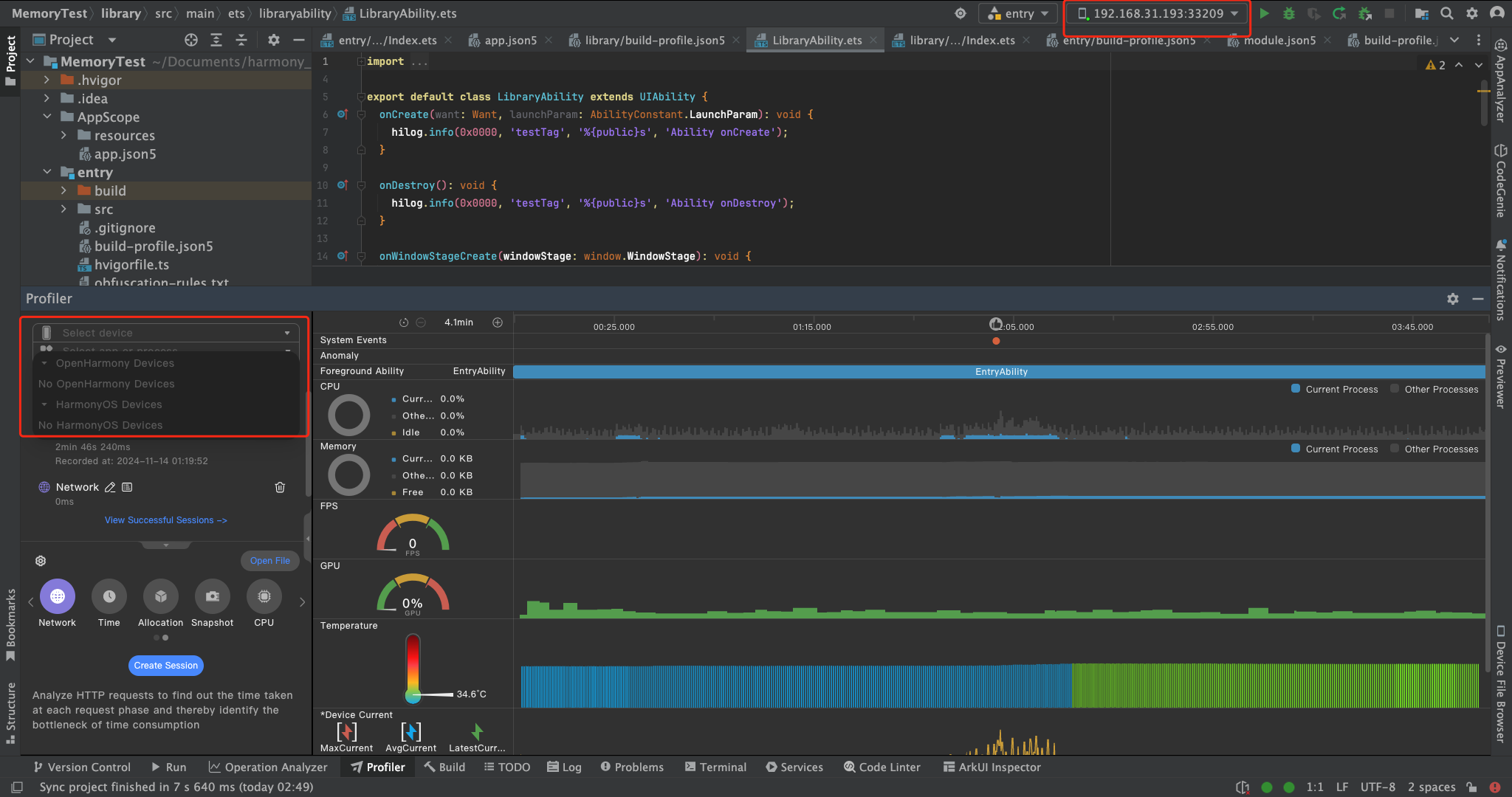Zoom in timeline with plus icon
1512x797 pixels.
498,322
